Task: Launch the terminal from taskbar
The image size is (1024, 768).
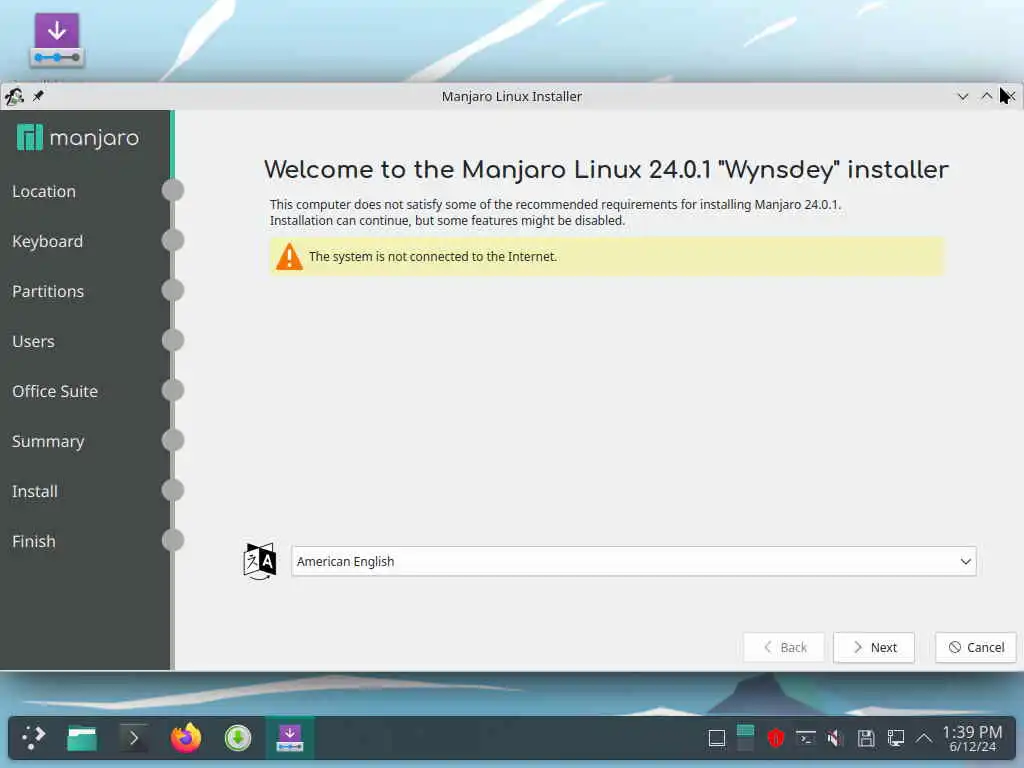Action: [x=134, y=738]
